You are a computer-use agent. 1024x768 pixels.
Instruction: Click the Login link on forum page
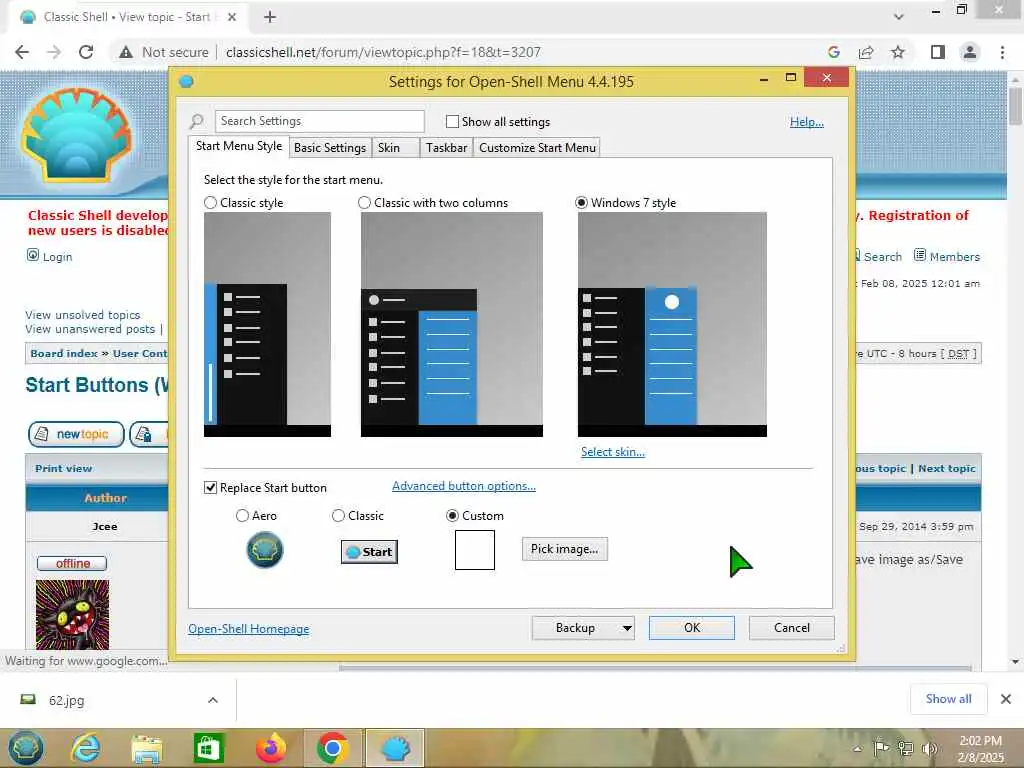click(57, 257)
